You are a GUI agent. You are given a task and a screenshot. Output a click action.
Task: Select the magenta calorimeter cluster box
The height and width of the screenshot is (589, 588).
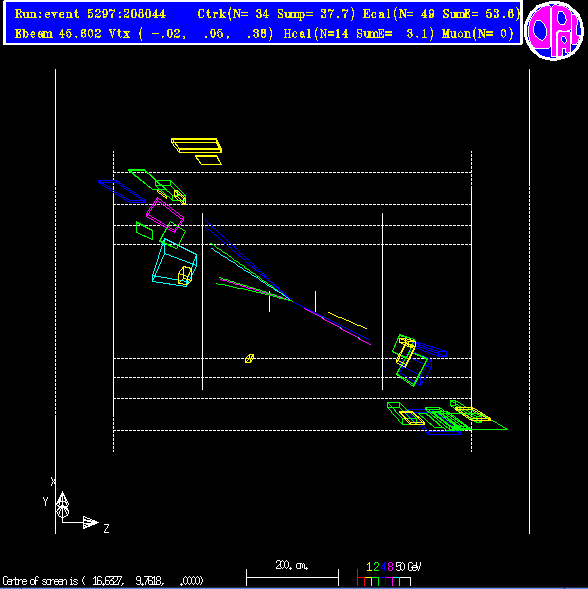coord(165,214)
